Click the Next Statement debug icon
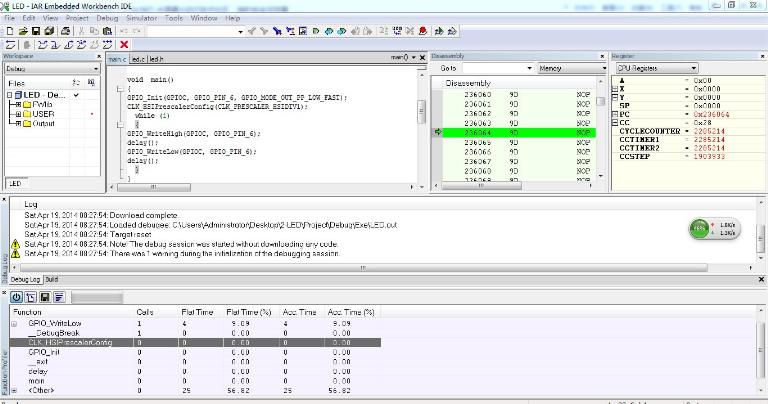Image resolution: width=768 pixels, height=404 pixels. [81, 45]
